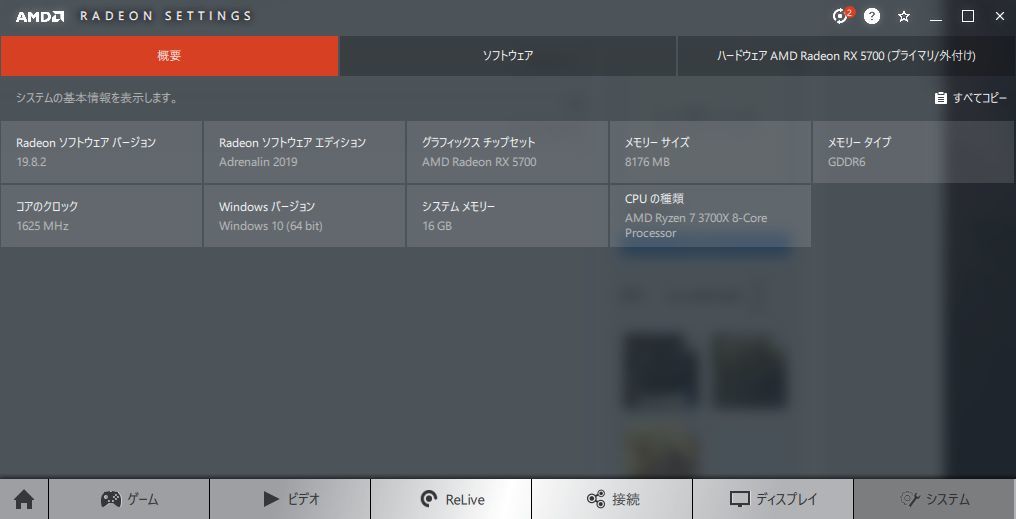The height and width of the screenshot is (519, 1016).
Task: Open the ディスプレイ tab
Action: pos(773,499)
